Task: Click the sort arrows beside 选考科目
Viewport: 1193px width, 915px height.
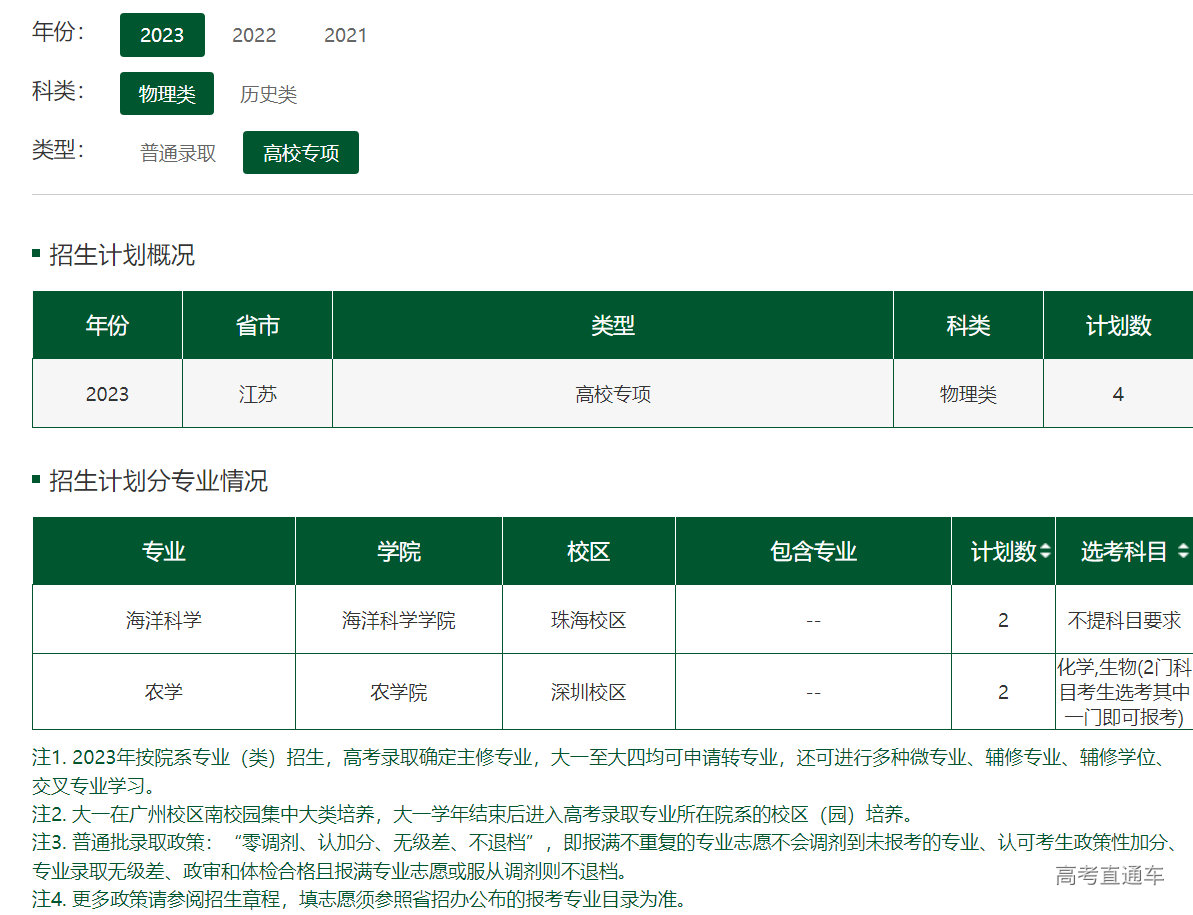Action: pos(1183,551)
